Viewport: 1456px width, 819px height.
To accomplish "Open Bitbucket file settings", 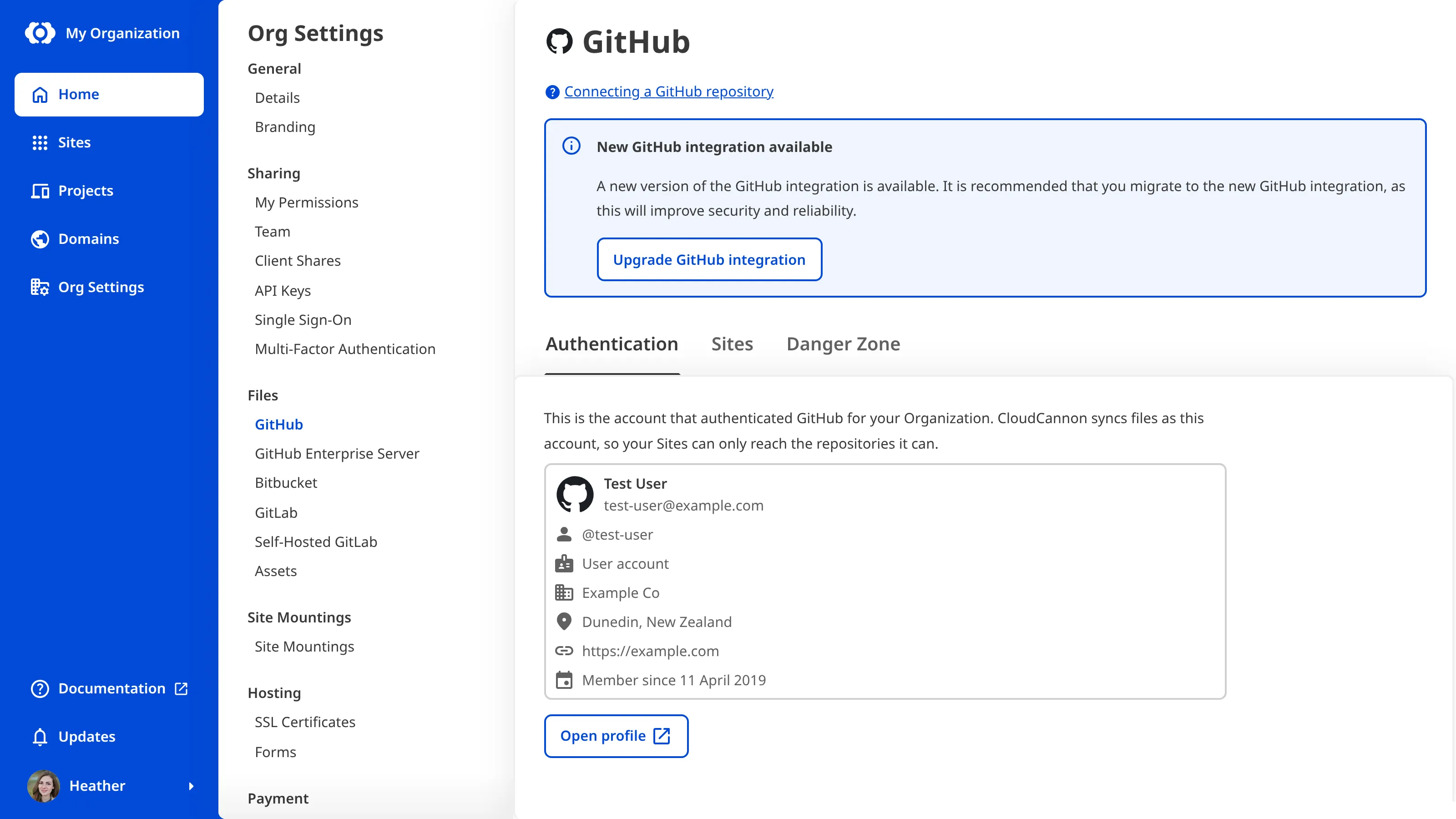I will click(286, 483).
